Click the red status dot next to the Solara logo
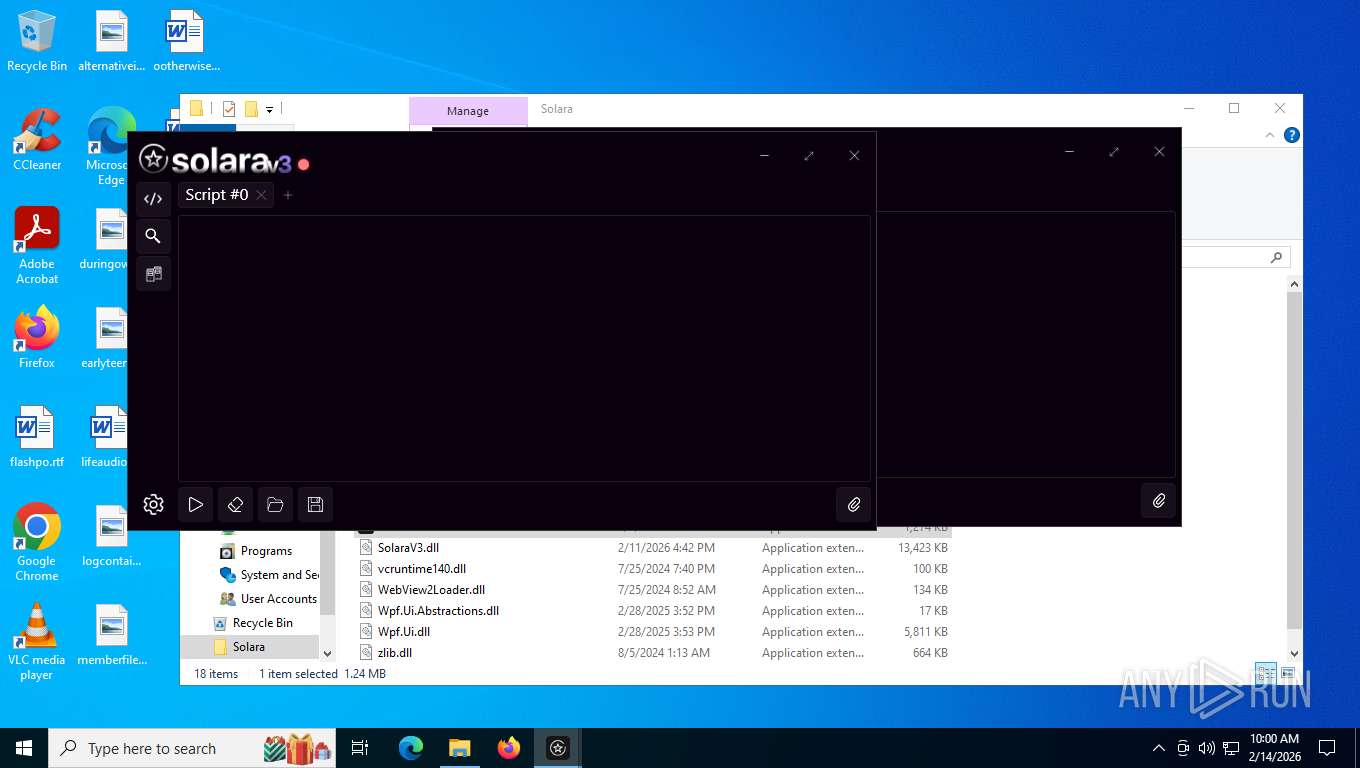 [x=303, y=164]
